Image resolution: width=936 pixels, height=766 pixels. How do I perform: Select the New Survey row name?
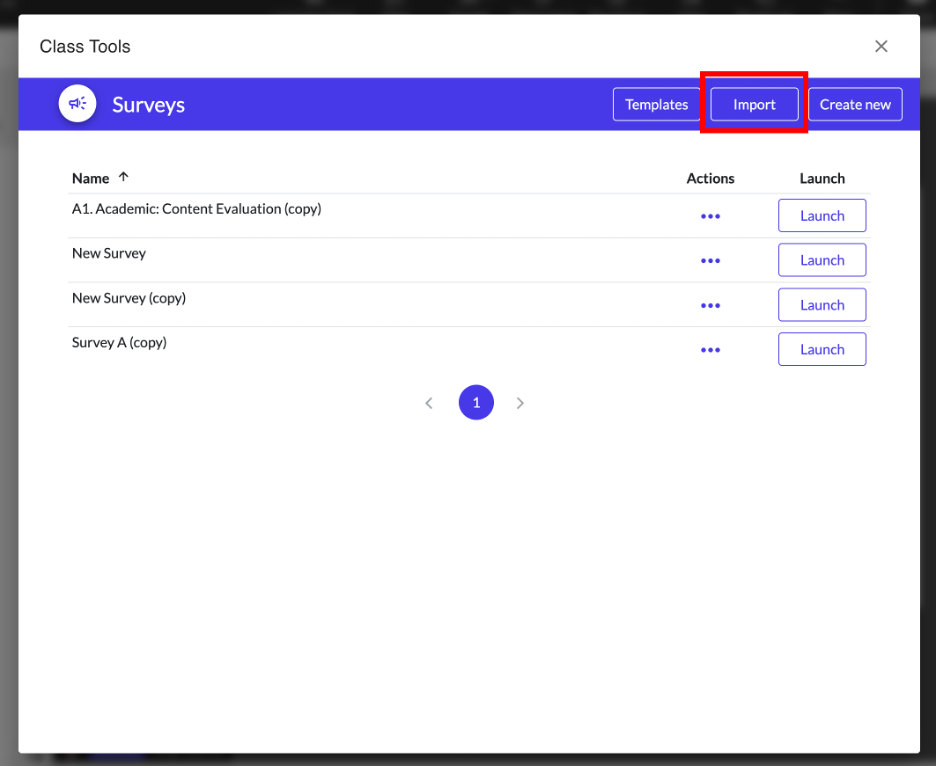(x=109, y=253)
